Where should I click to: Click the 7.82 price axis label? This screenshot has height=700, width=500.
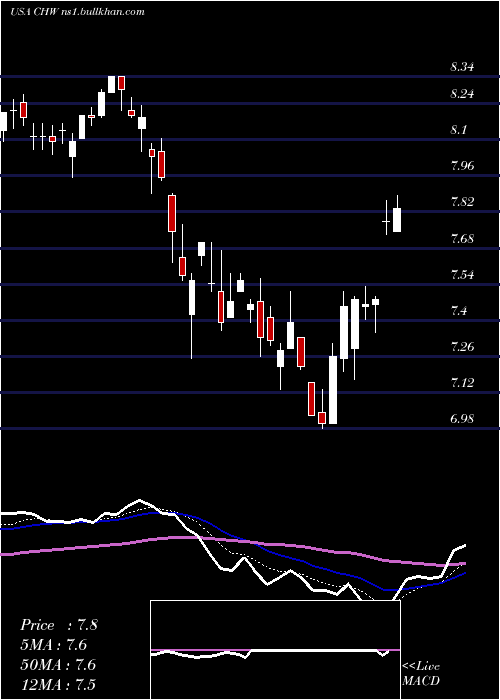tap(462, 202)
